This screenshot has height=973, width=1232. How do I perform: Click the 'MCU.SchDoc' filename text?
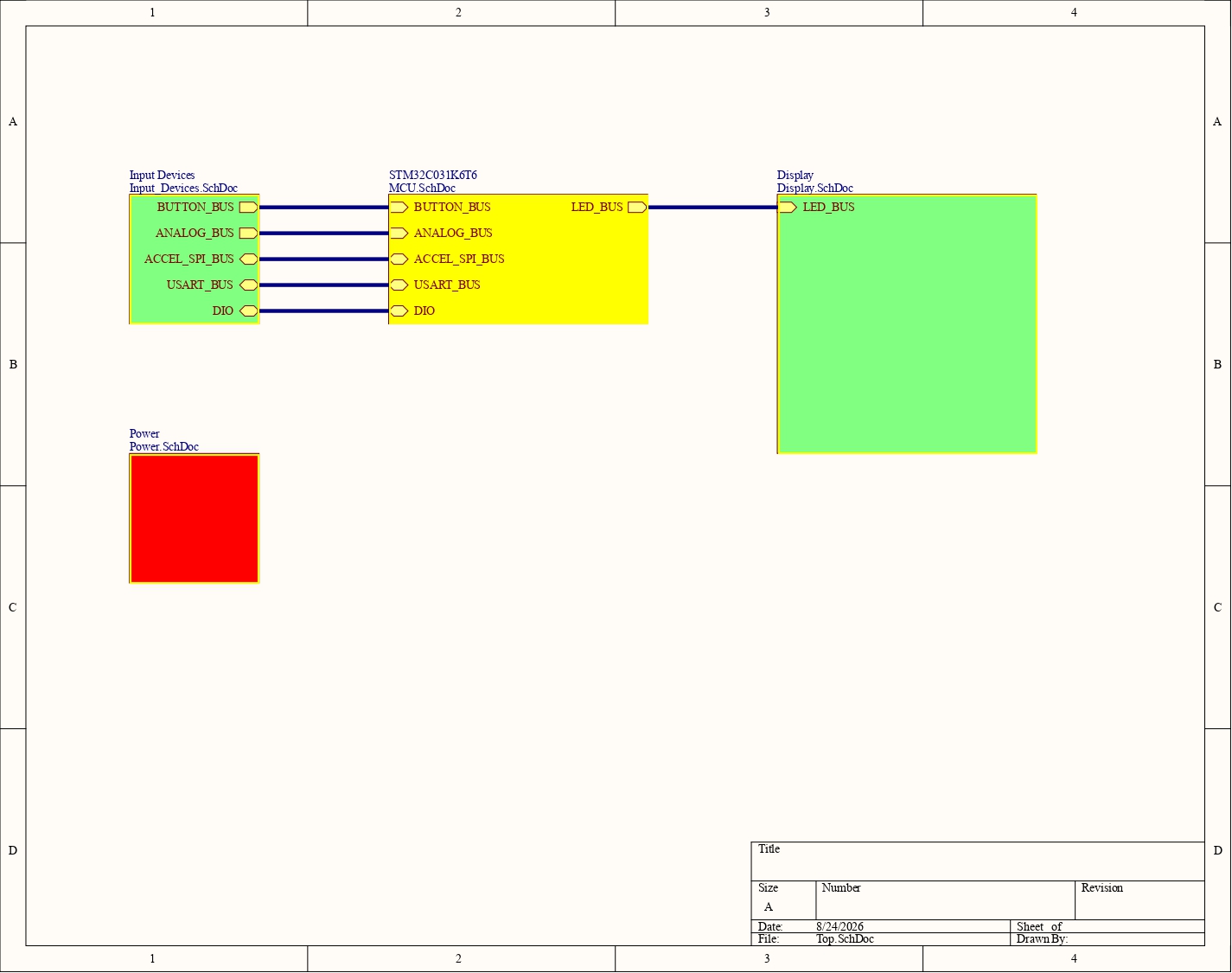click(422, 189)
